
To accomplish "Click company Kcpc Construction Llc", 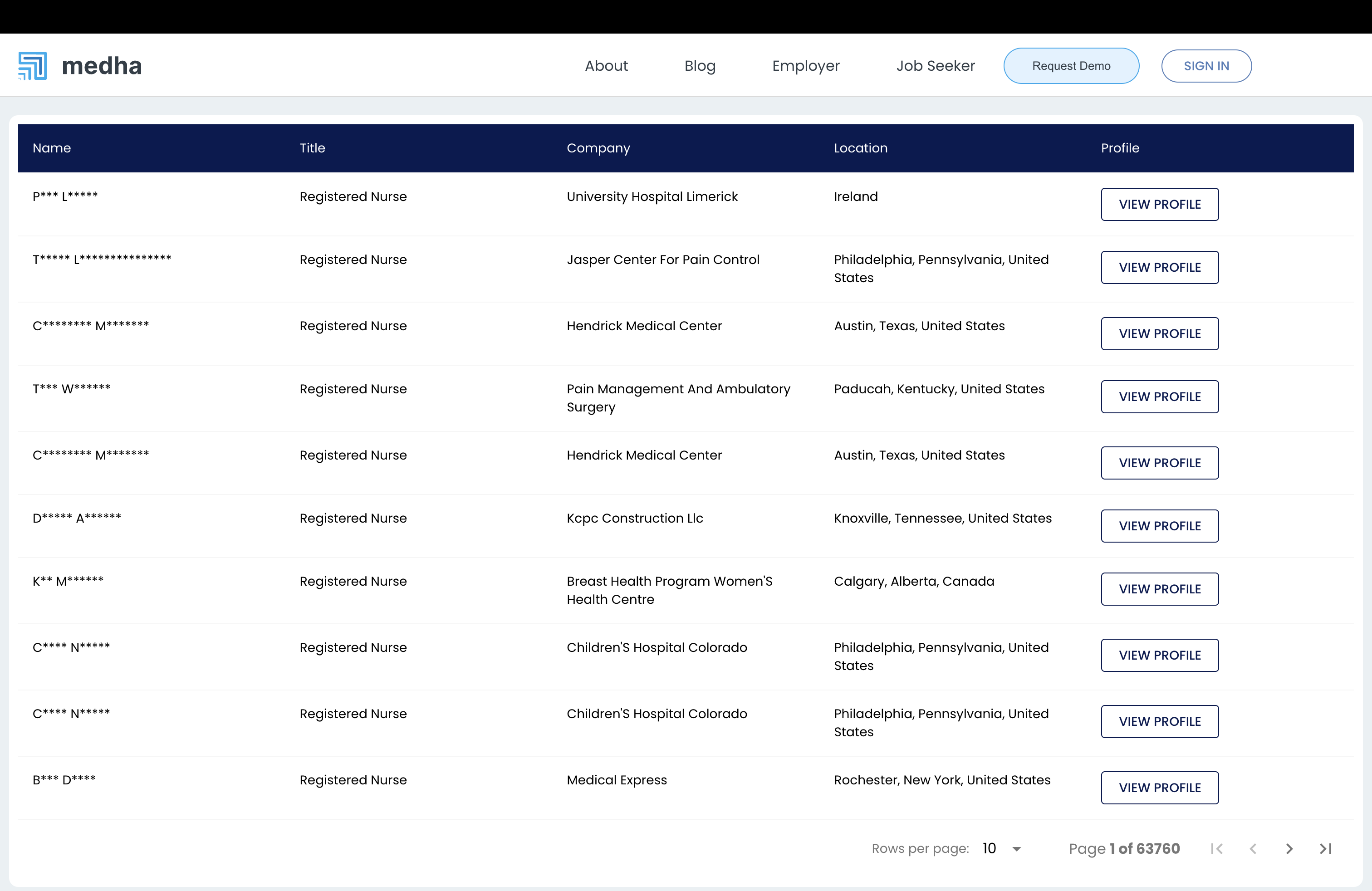I will click(x=635, y=518).
